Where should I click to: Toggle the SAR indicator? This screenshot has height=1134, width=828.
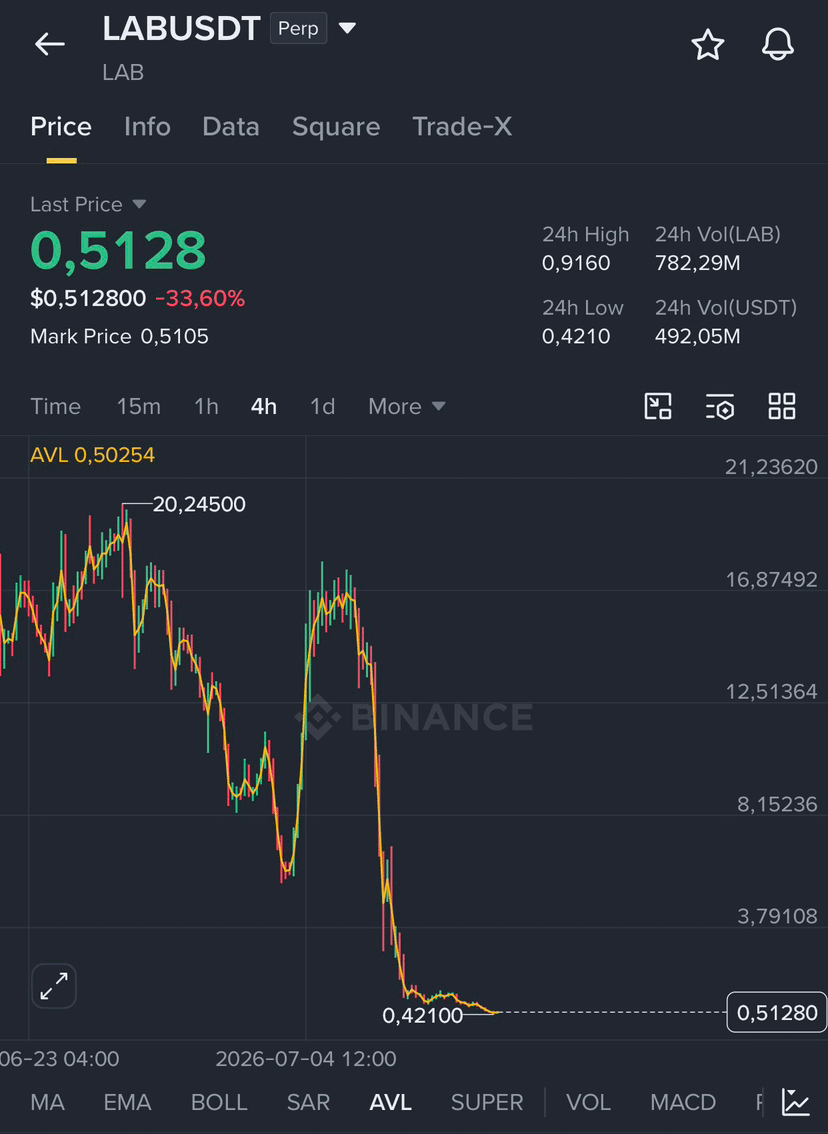[x=308, y=1102]
